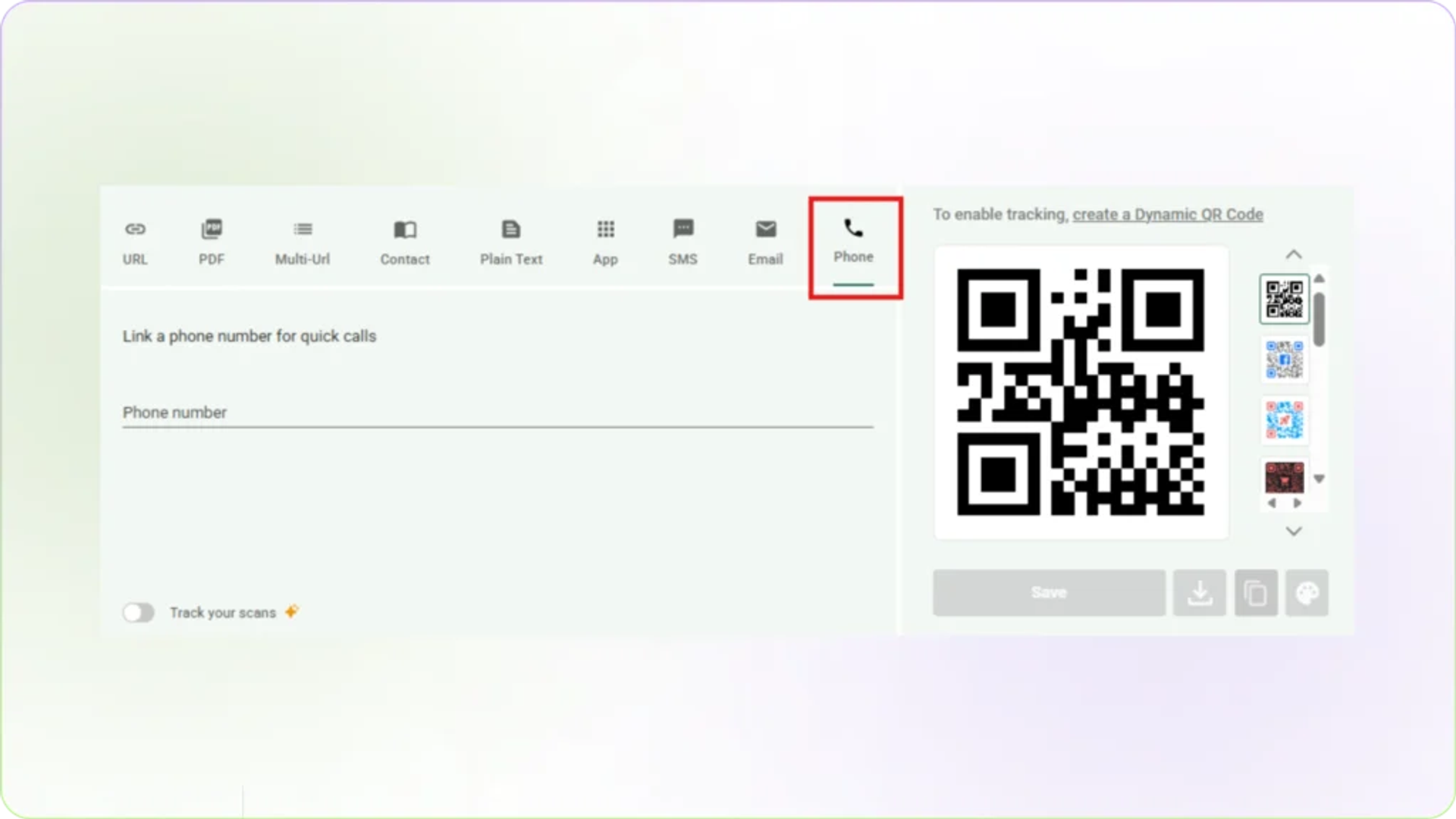
Task: Show next QR templates with down chevron
Action: (1294, 531)
